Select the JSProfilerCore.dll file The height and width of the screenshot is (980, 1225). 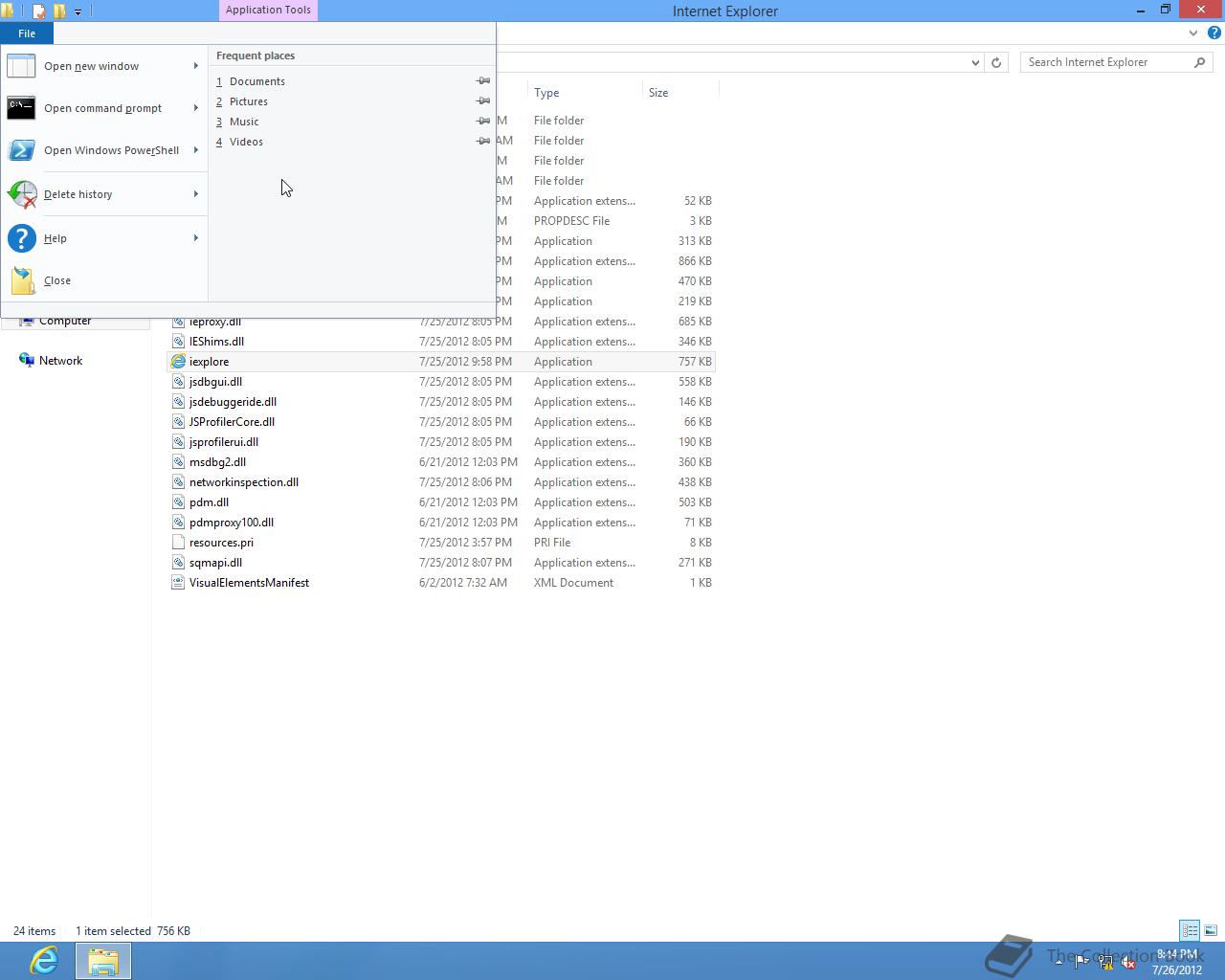[x=232, y=422]
